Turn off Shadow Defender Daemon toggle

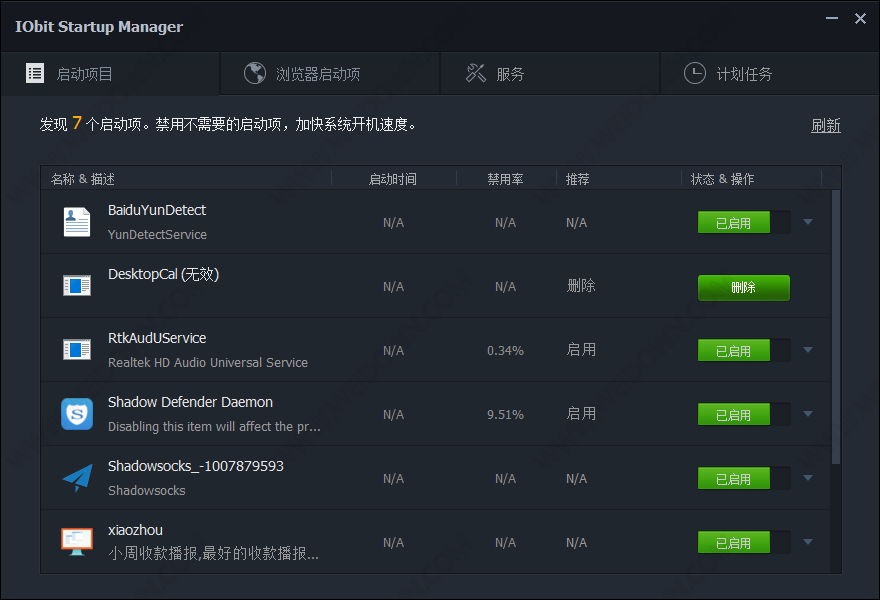[743, 415]
